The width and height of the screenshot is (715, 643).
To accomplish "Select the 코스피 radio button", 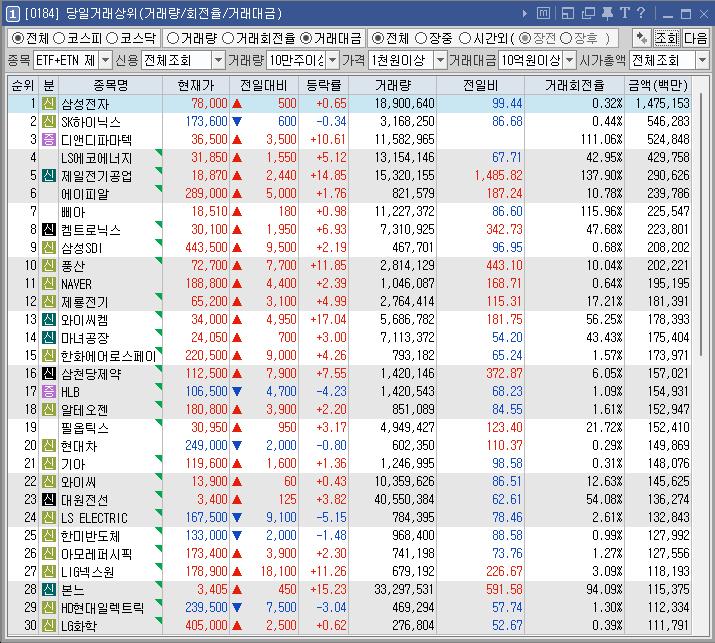I will (x=59, y=38).
